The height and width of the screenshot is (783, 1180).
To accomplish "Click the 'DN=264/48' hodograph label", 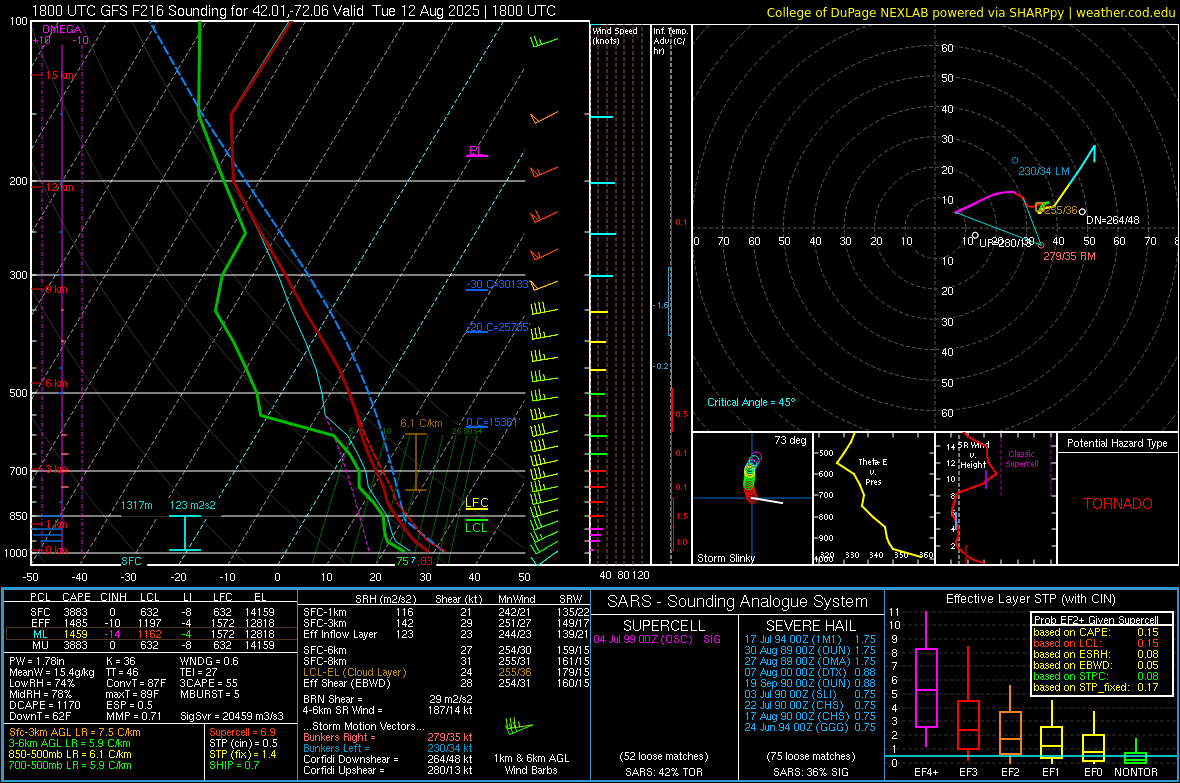I will [x=1112, y=220].
